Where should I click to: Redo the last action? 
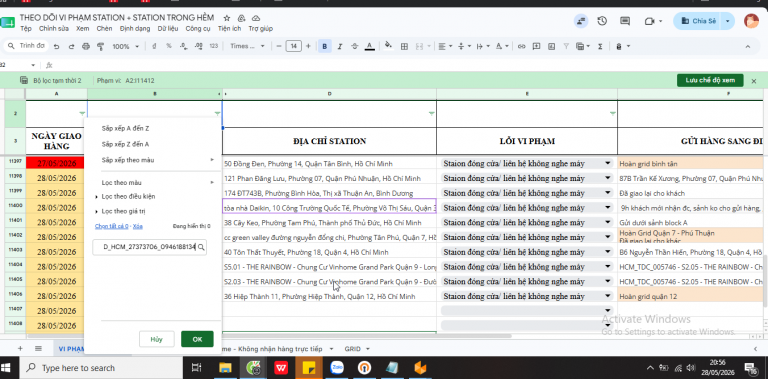point(71,47)
